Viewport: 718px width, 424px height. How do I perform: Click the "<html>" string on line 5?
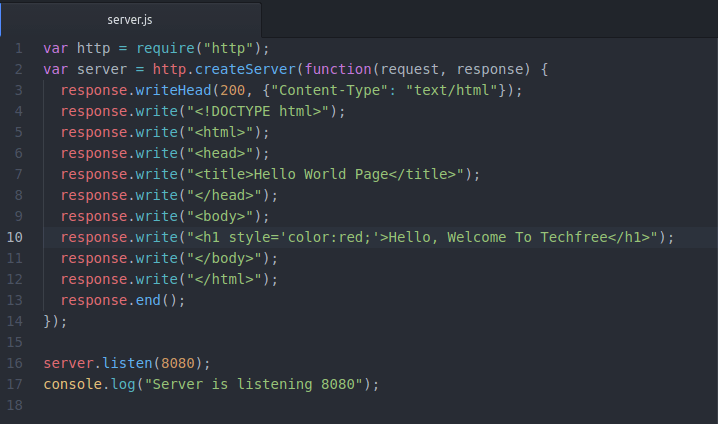tap(220, 132)
